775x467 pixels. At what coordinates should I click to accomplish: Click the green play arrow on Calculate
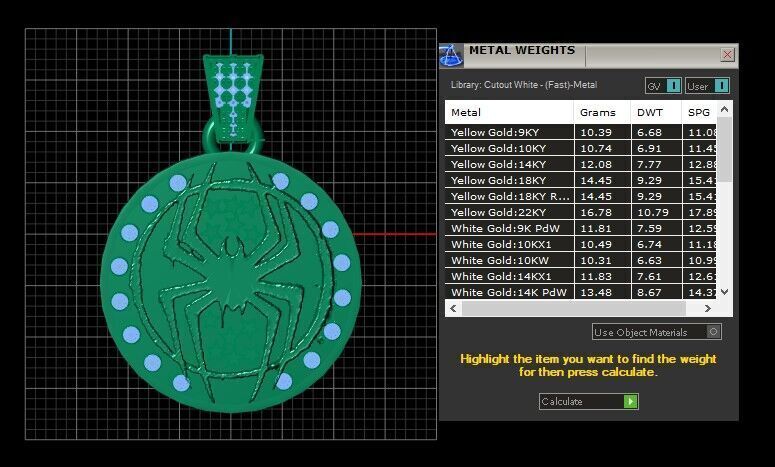[631, 401]
